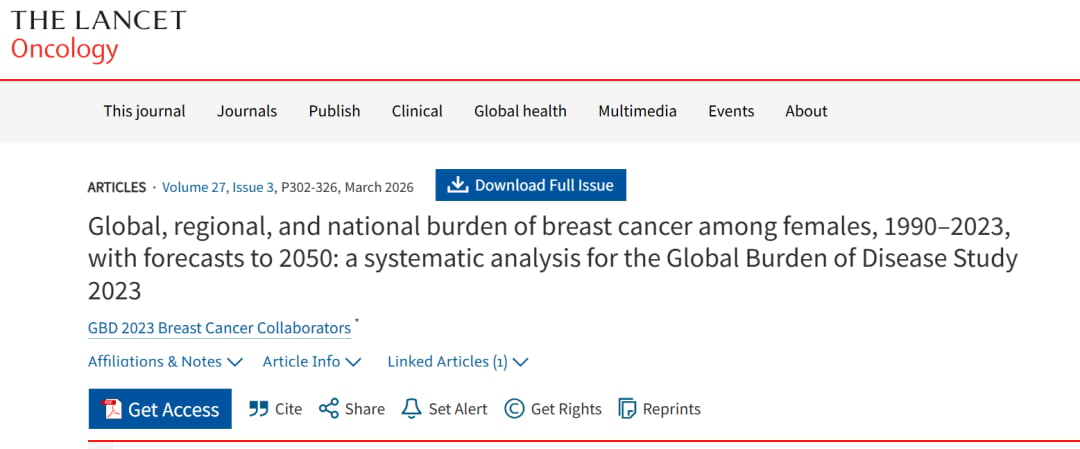Click the download icon on Download Full Issue
This screenshot has height=449, width=1080.
(x=457, y=185)
